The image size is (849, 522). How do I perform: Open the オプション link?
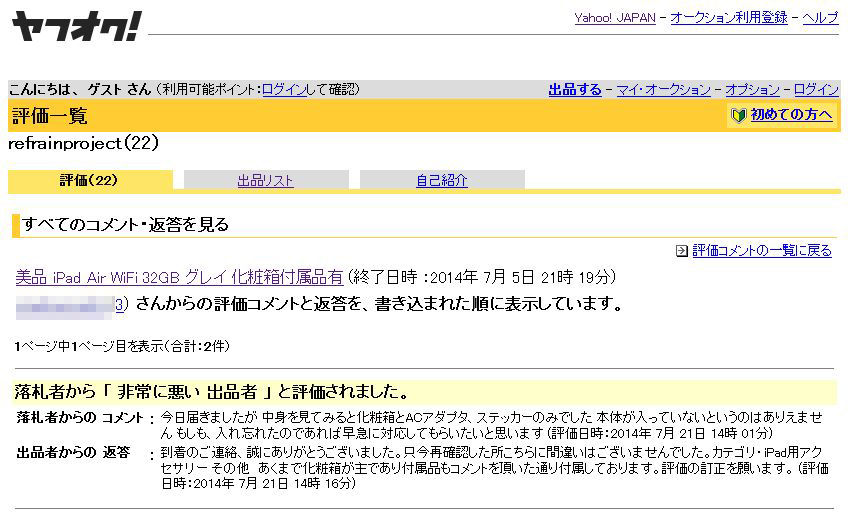tap(752, 89)
